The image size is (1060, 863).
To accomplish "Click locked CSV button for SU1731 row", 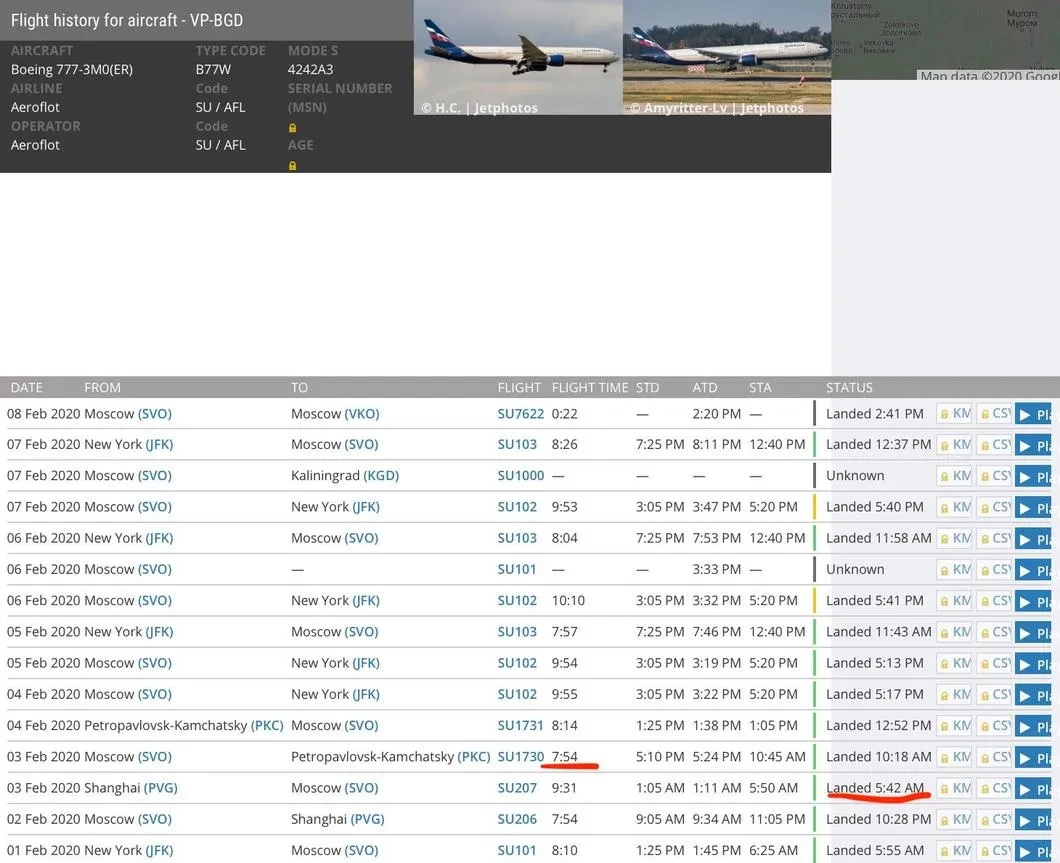I will click(994, 726).
